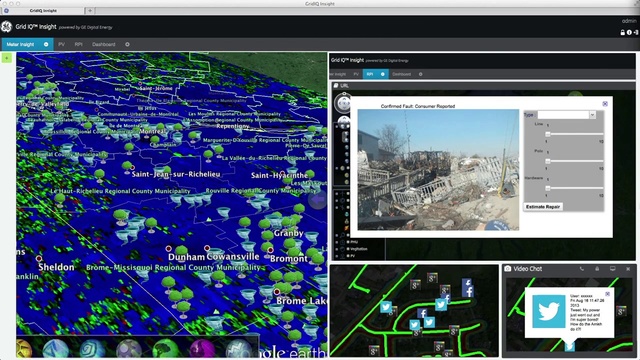Click the Hardware slider handle
Viewport: 640px width, 360px height.
548,188
